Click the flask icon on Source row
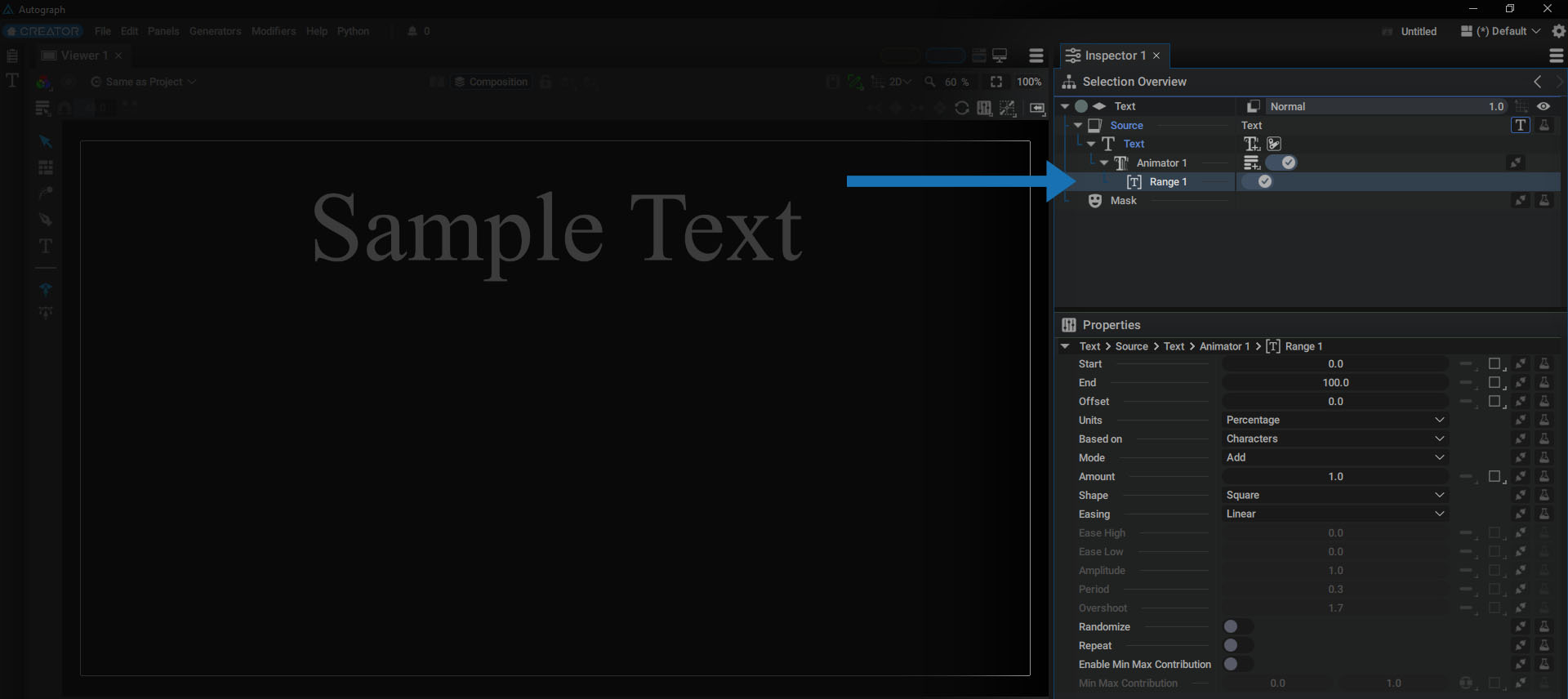 1544,125
